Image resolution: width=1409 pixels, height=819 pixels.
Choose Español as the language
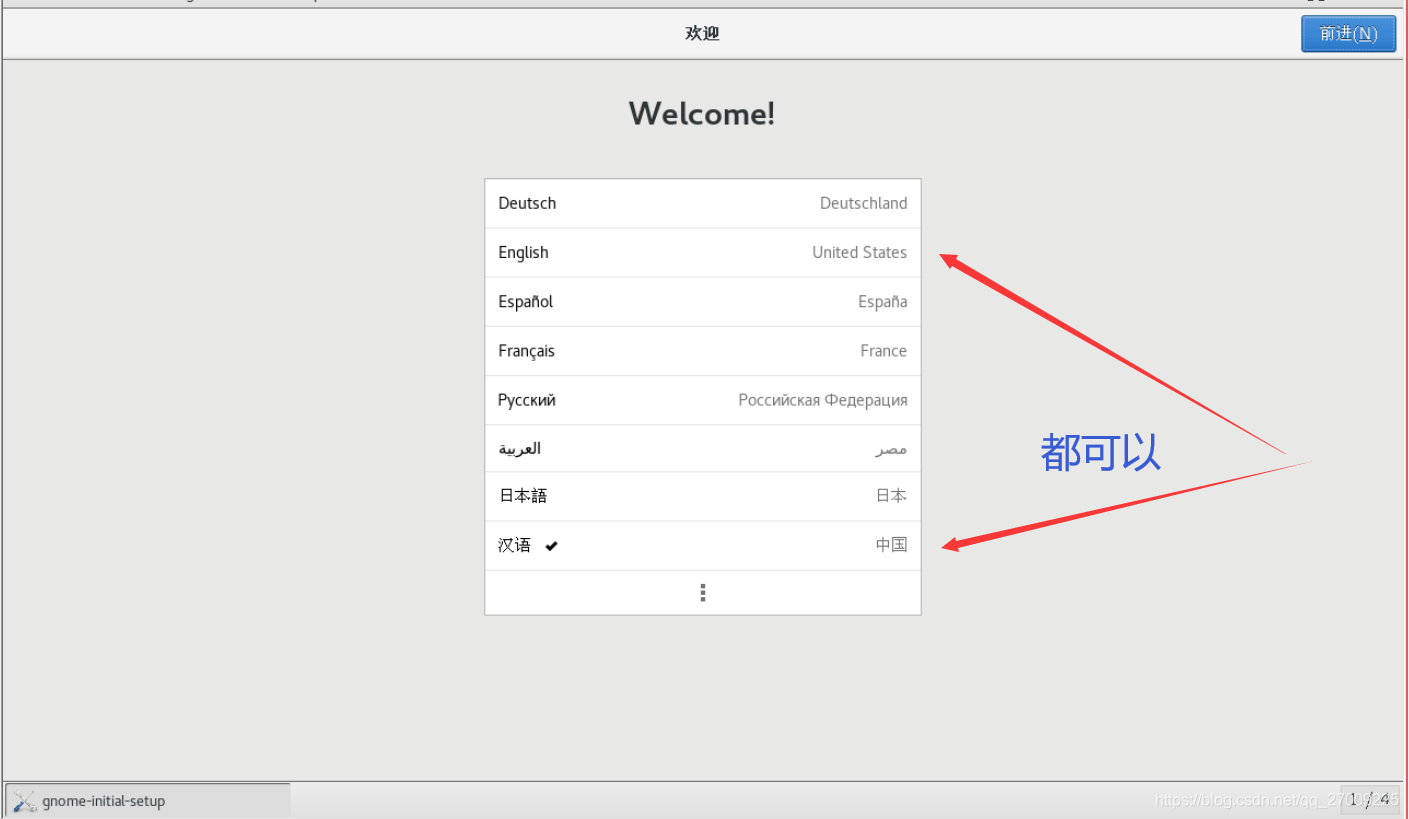pyautogui.click(x=702, y=301)
